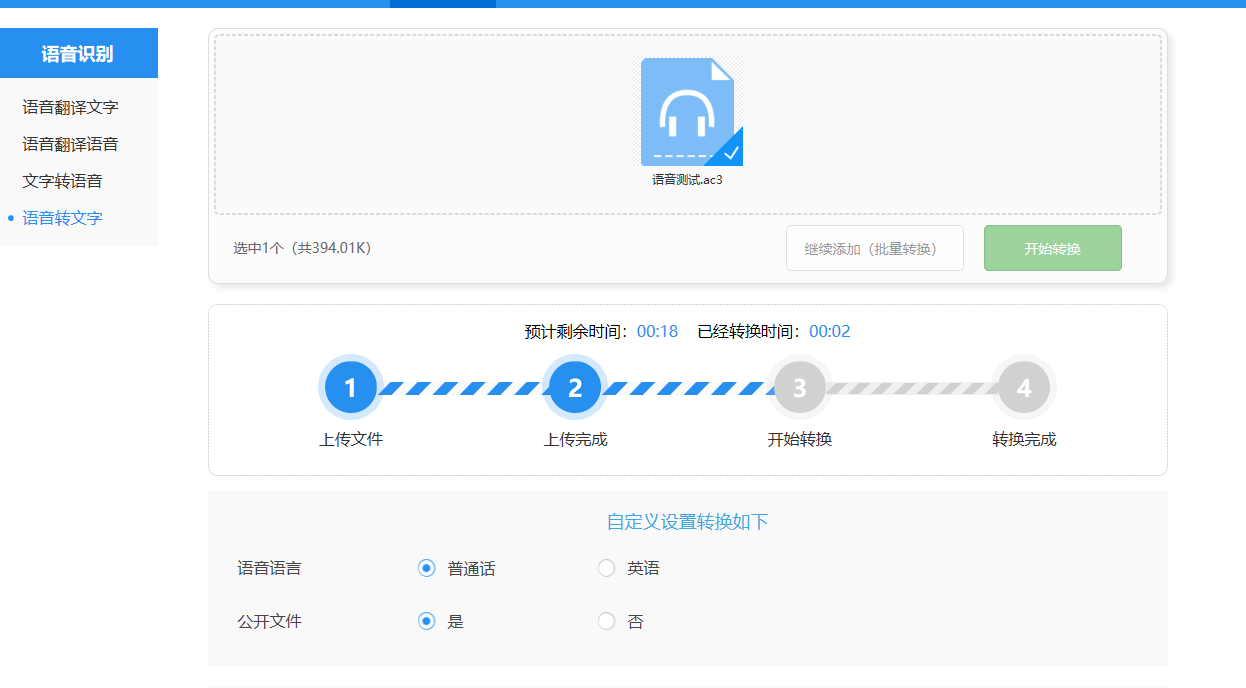Choose 否 for 公开文件
Screen dimensions: 1246x688
[606, 621]
